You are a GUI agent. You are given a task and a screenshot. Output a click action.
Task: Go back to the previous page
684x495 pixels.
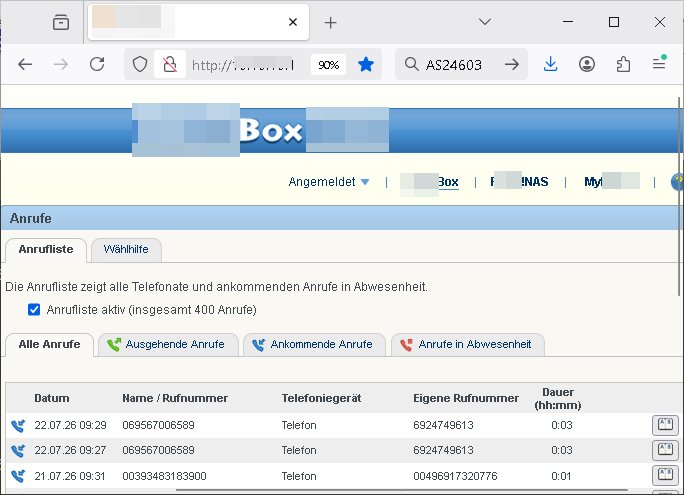coord(25,65)
